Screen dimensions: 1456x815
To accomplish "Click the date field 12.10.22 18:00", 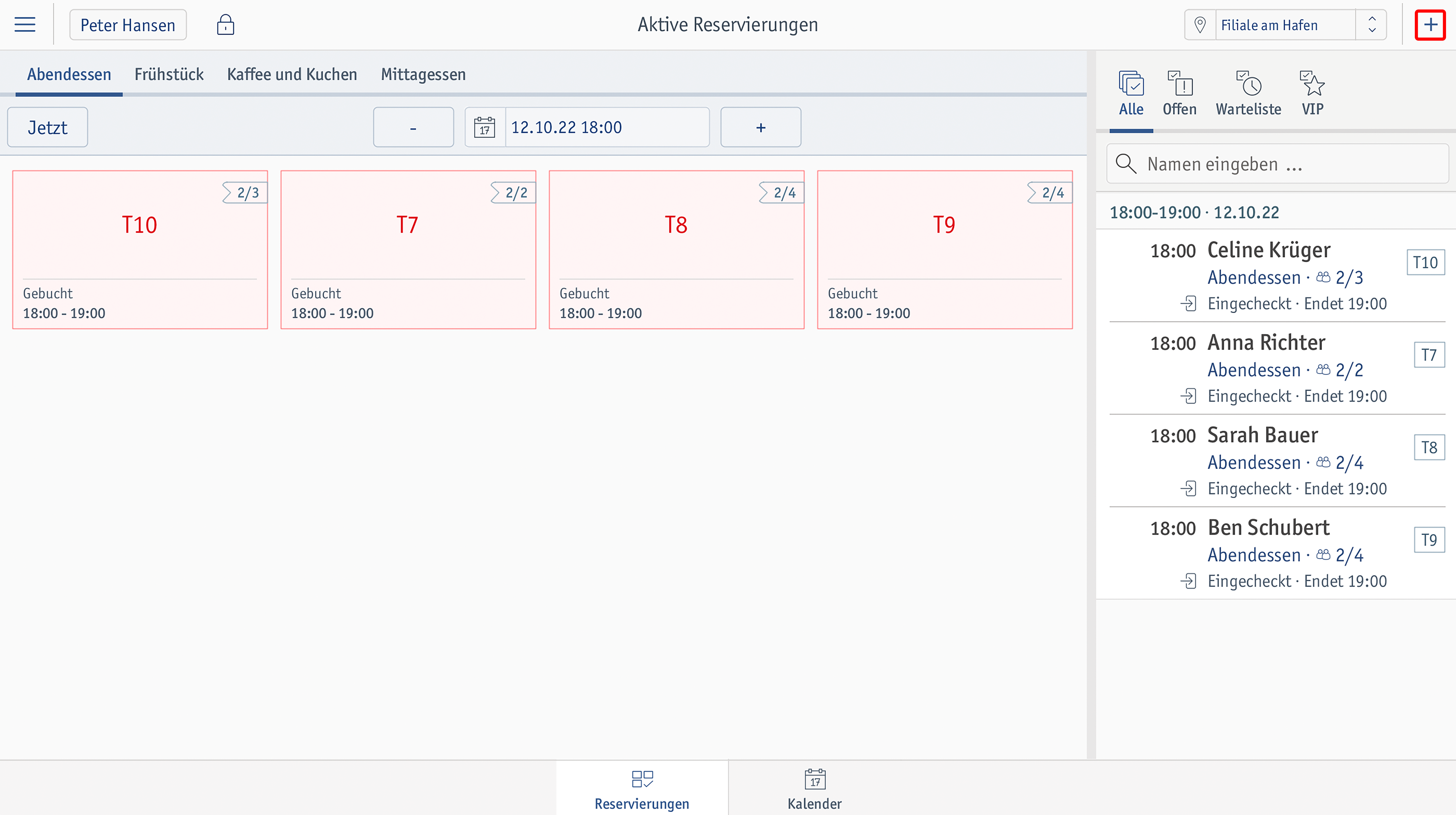I will click(607, 127).
